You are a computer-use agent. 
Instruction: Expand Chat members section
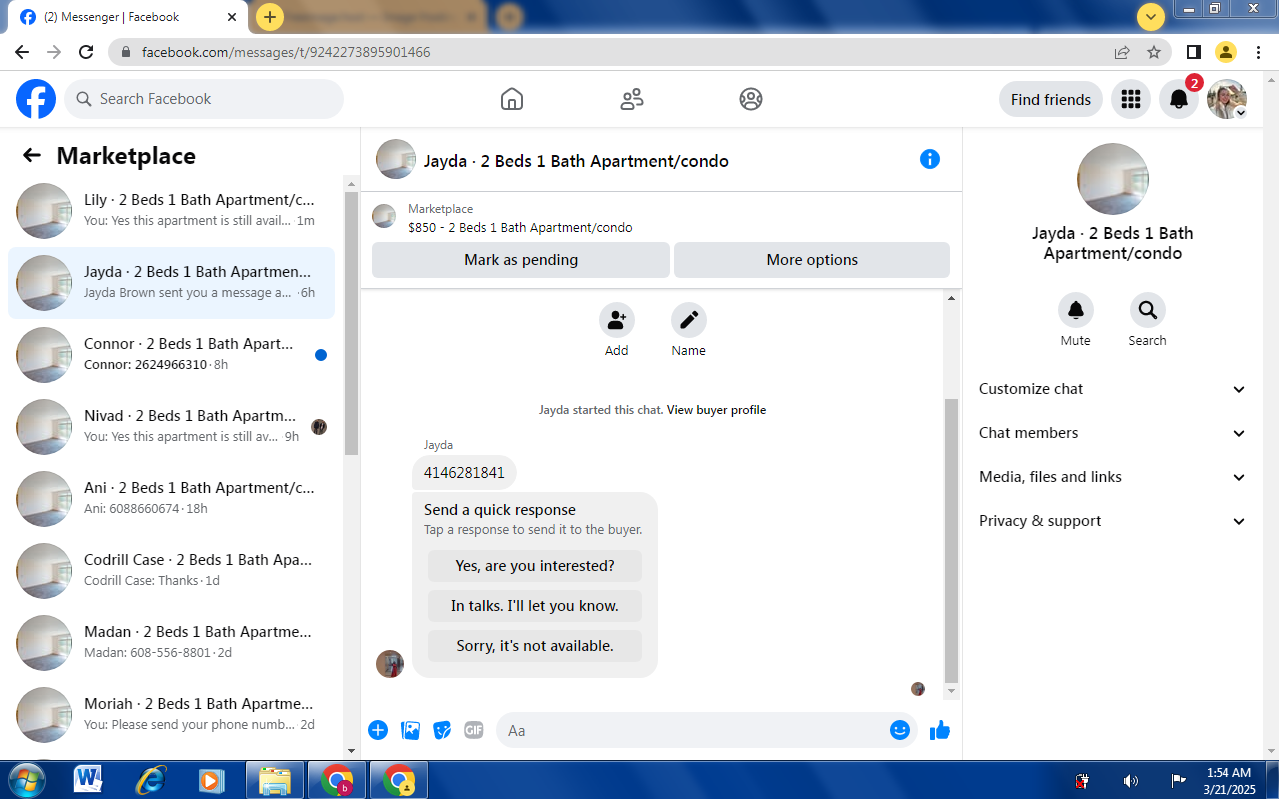[1113, 433]
